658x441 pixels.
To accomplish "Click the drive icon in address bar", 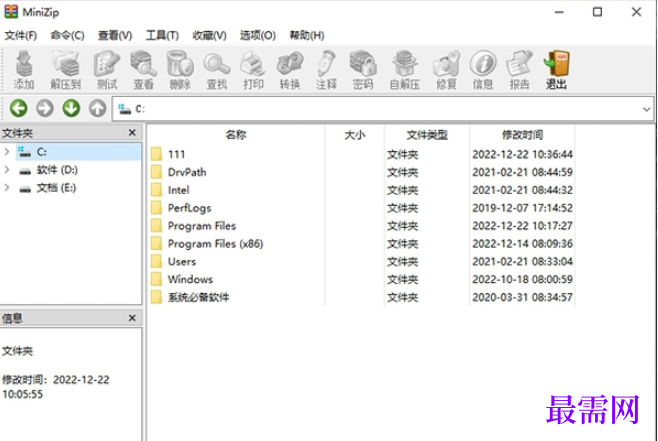I will [x=125, y=109].
